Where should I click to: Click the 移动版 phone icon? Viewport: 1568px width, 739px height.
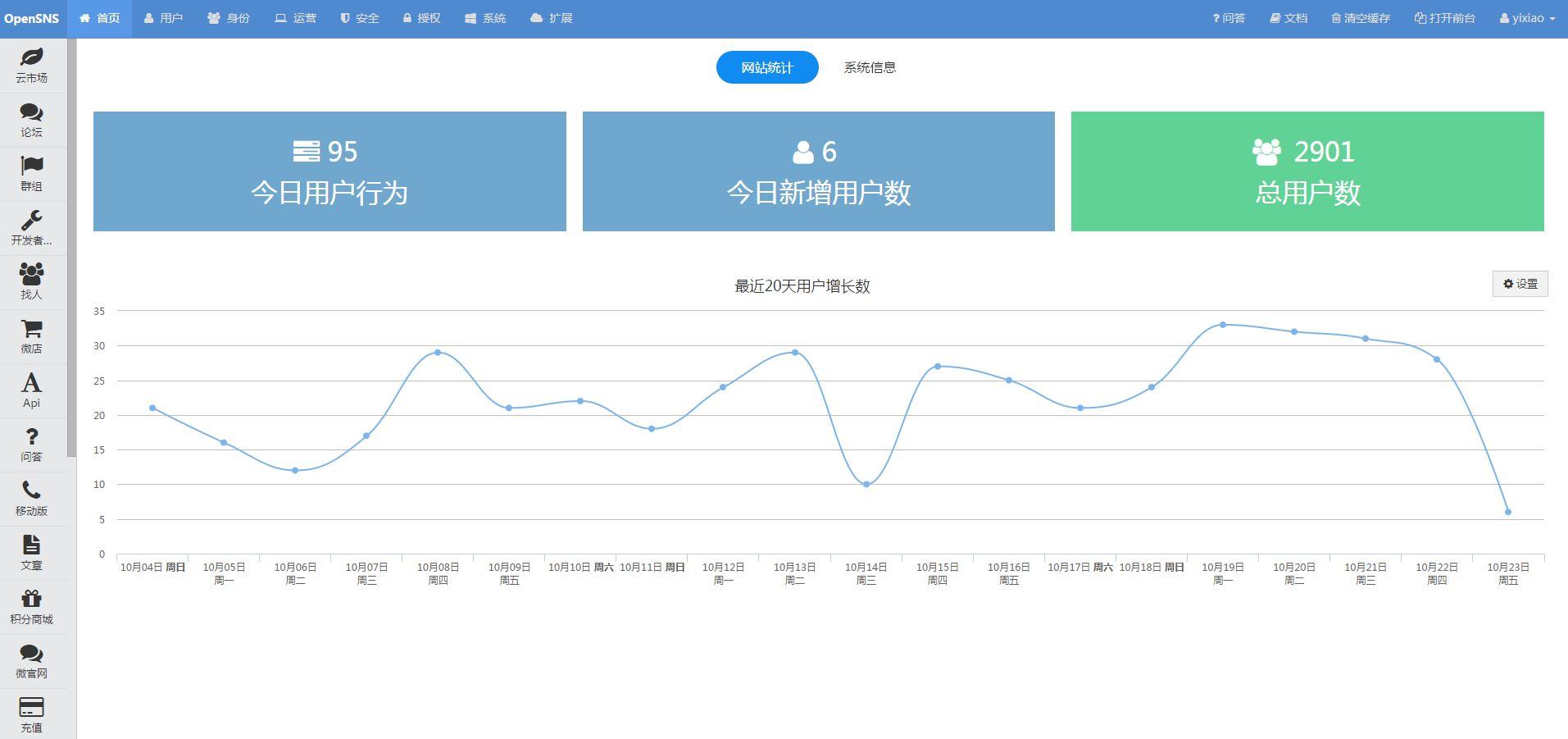click(31, 491)
